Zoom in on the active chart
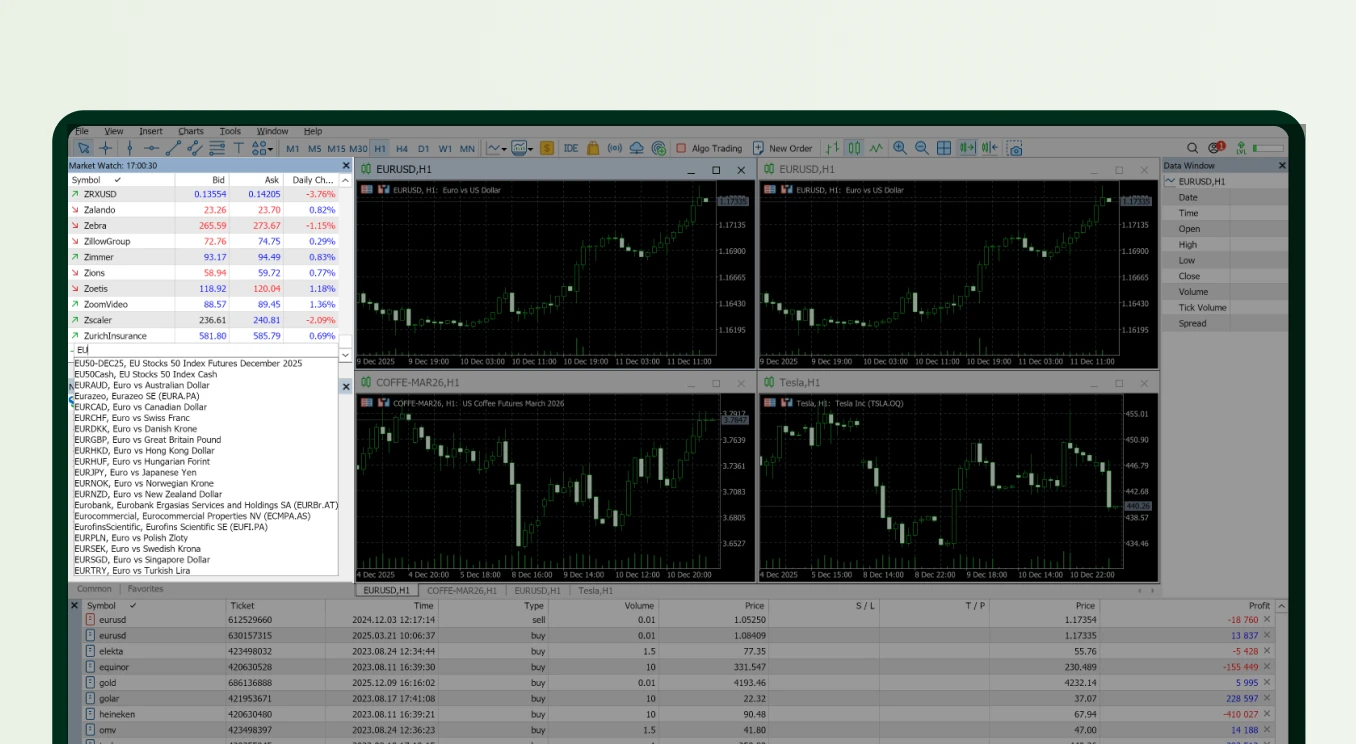 (899, 147)
